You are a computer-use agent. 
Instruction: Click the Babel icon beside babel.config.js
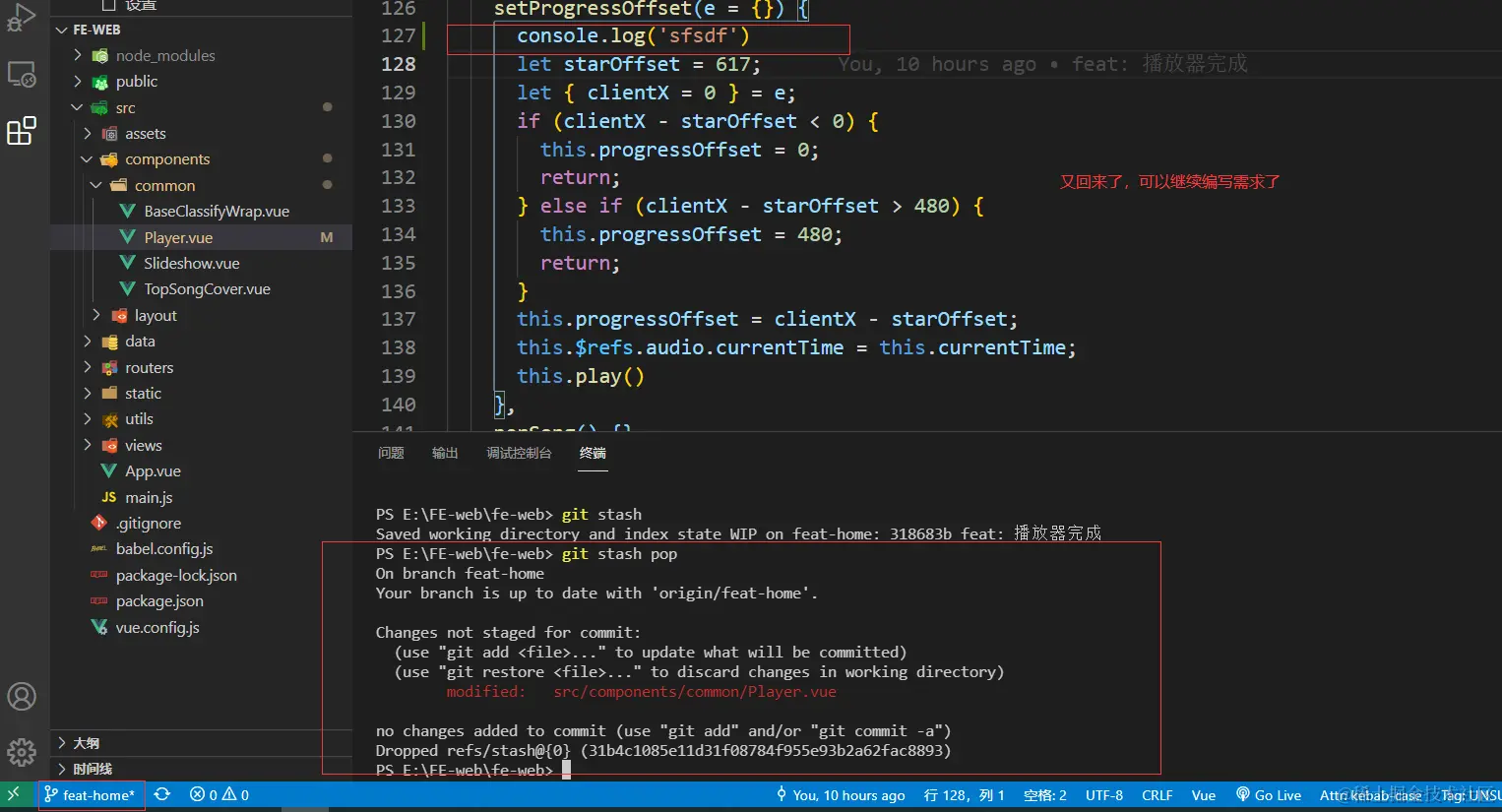pos(99,549)
